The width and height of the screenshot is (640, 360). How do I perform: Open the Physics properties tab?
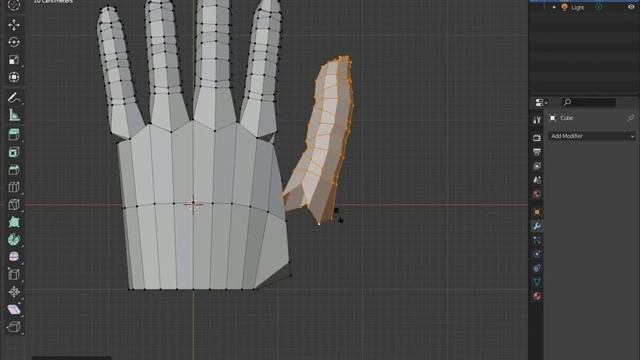(x=537, y=254)
